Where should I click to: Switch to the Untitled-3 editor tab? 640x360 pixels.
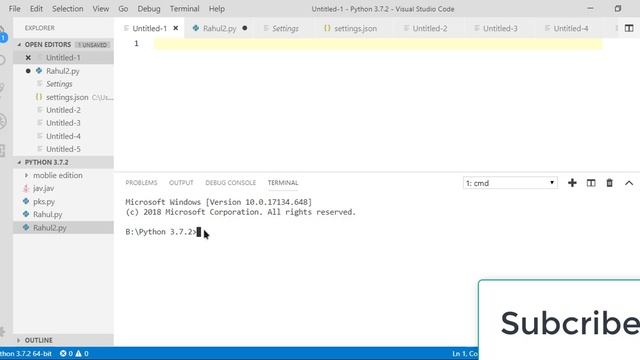coord(500,28)
